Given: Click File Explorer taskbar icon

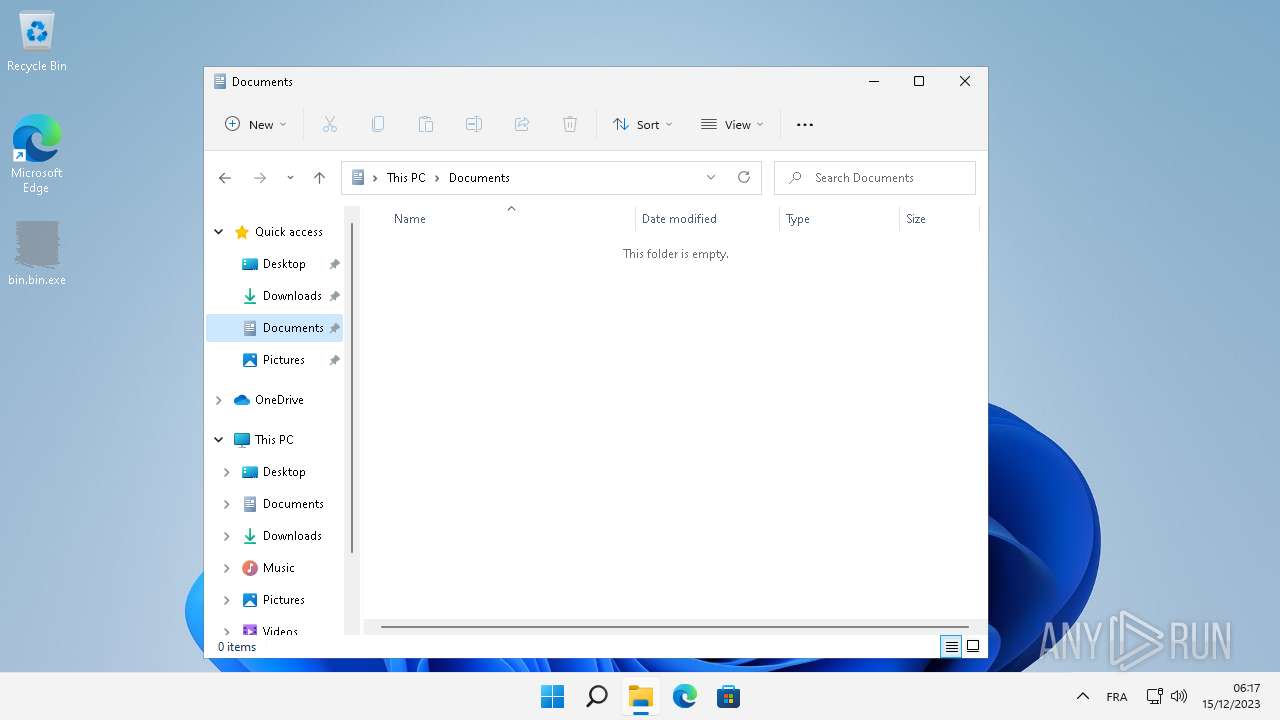Looking at the screenshot, I should pos(640,696).
